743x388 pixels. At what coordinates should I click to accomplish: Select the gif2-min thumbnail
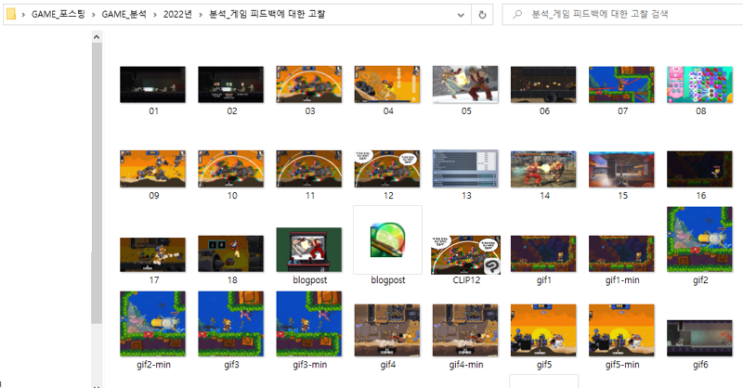153,324
